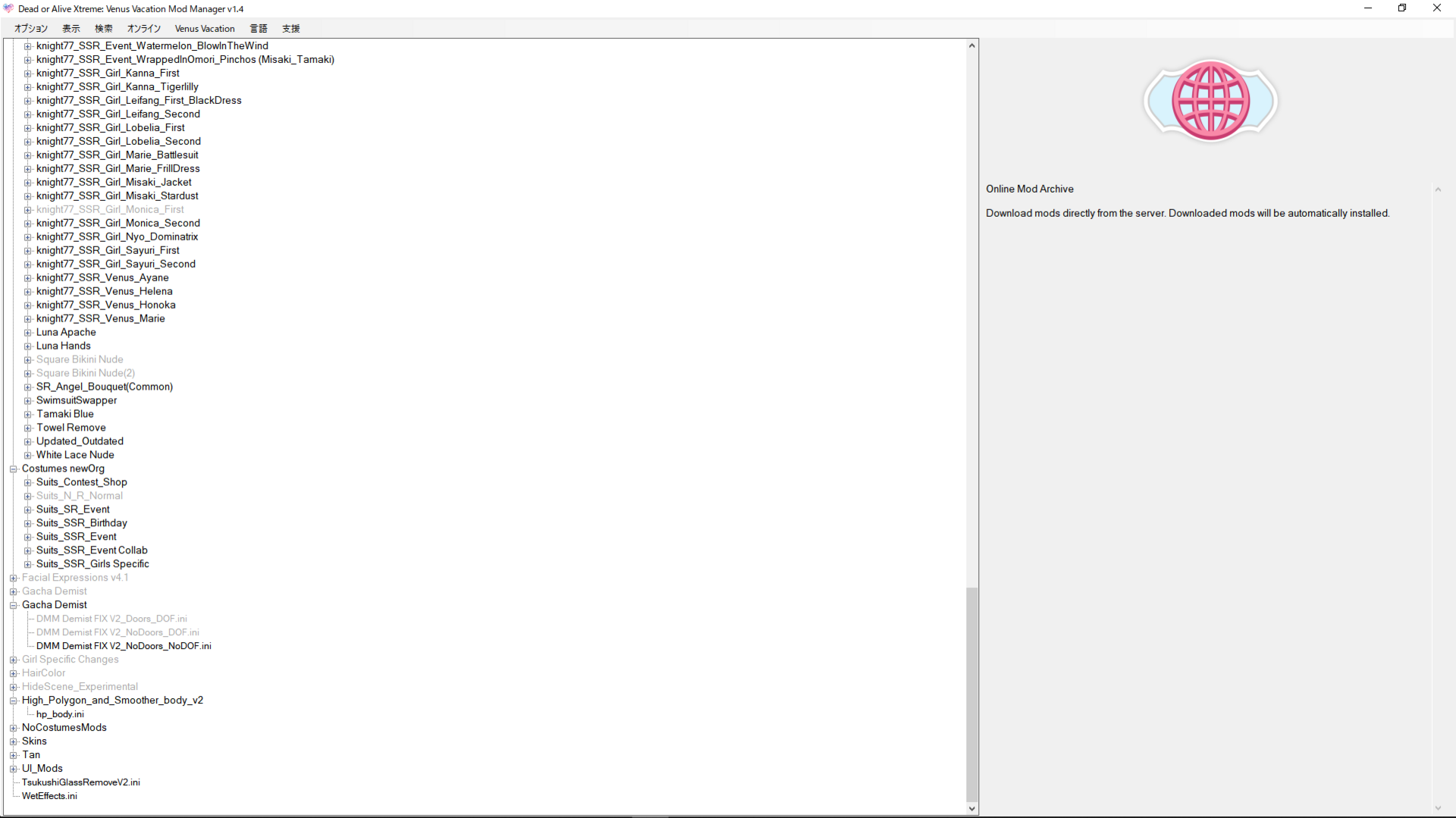Select the Suits_SR_Event item
Viewport: 1456px width, 818px height.
(x=73, y=510)
